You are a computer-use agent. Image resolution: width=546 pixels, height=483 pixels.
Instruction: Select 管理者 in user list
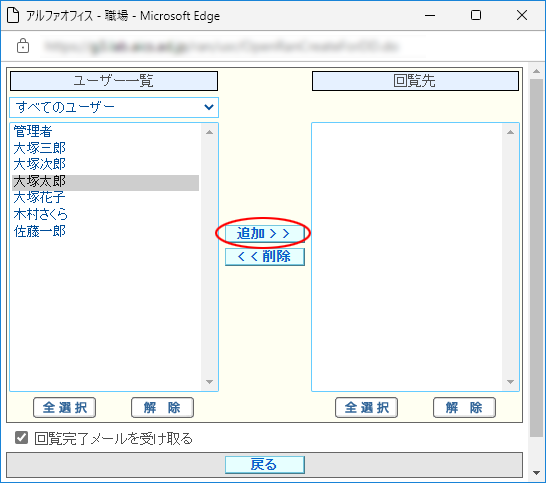coord(33,131)
